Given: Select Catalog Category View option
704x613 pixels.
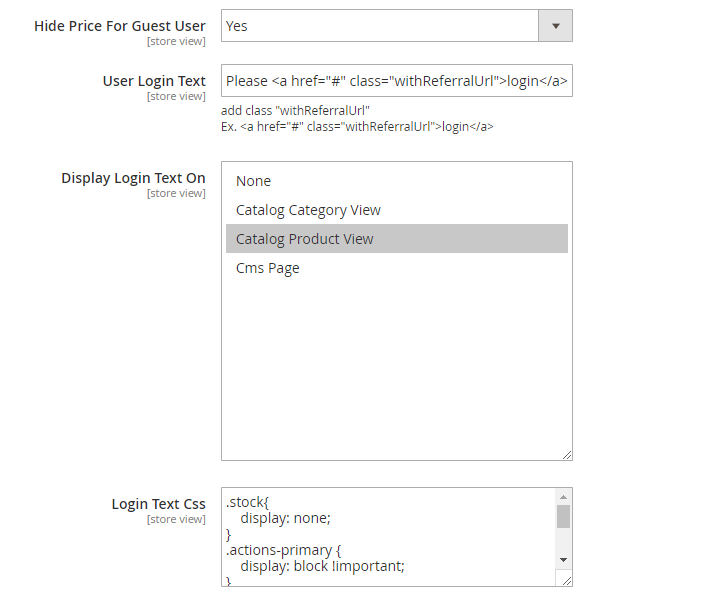Looking at the screenshot, I should [308, 210].
